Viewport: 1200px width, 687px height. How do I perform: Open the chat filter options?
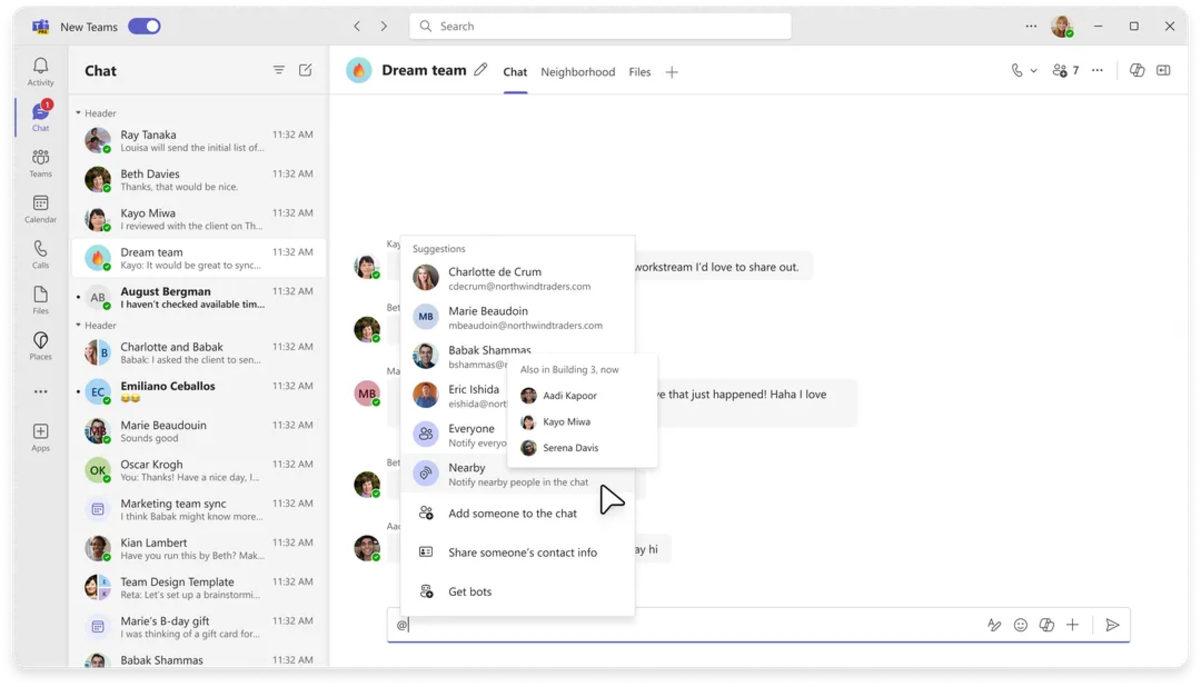coord(278,70)
